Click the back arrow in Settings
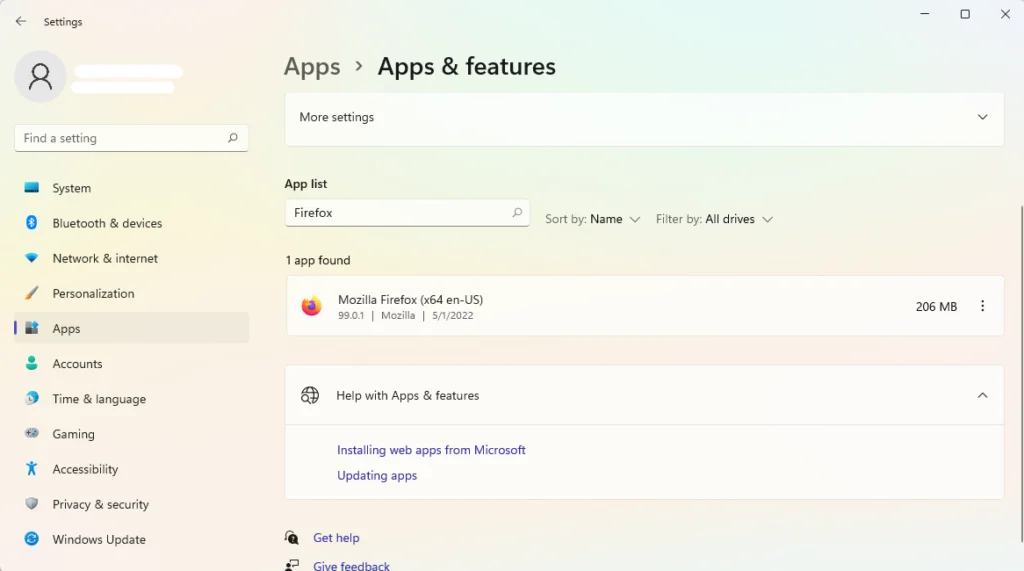The height and width of the screenshot is (571, 1024). pyautogui.click(x=21, y=22)
